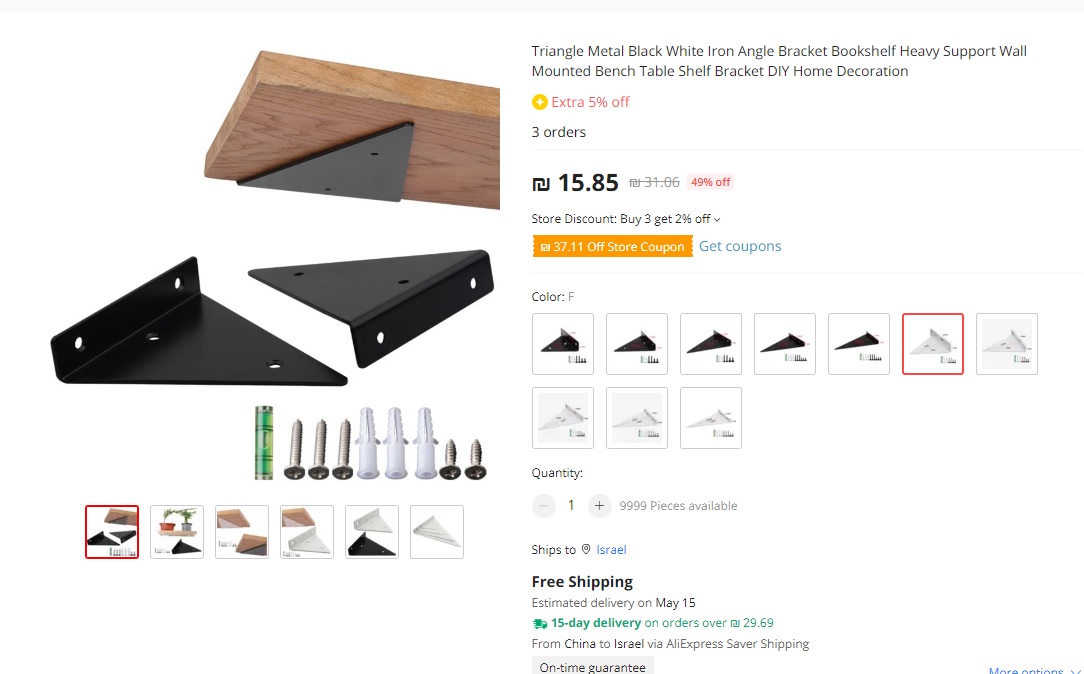Select the currently highlighted white bracket swatch F
The width and height of the screenshot is (1084, 674).
pos(933,344)
